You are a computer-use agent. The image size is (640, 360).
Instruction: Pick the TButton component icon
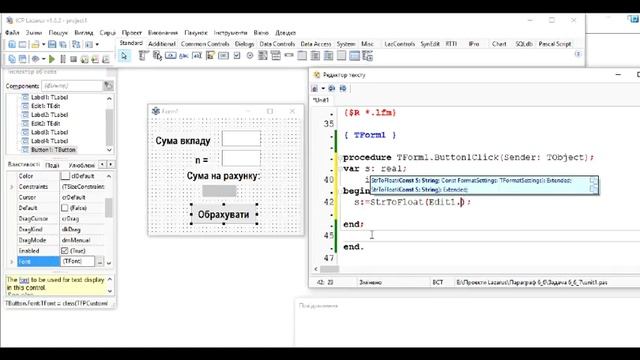[x=171, y=56]
